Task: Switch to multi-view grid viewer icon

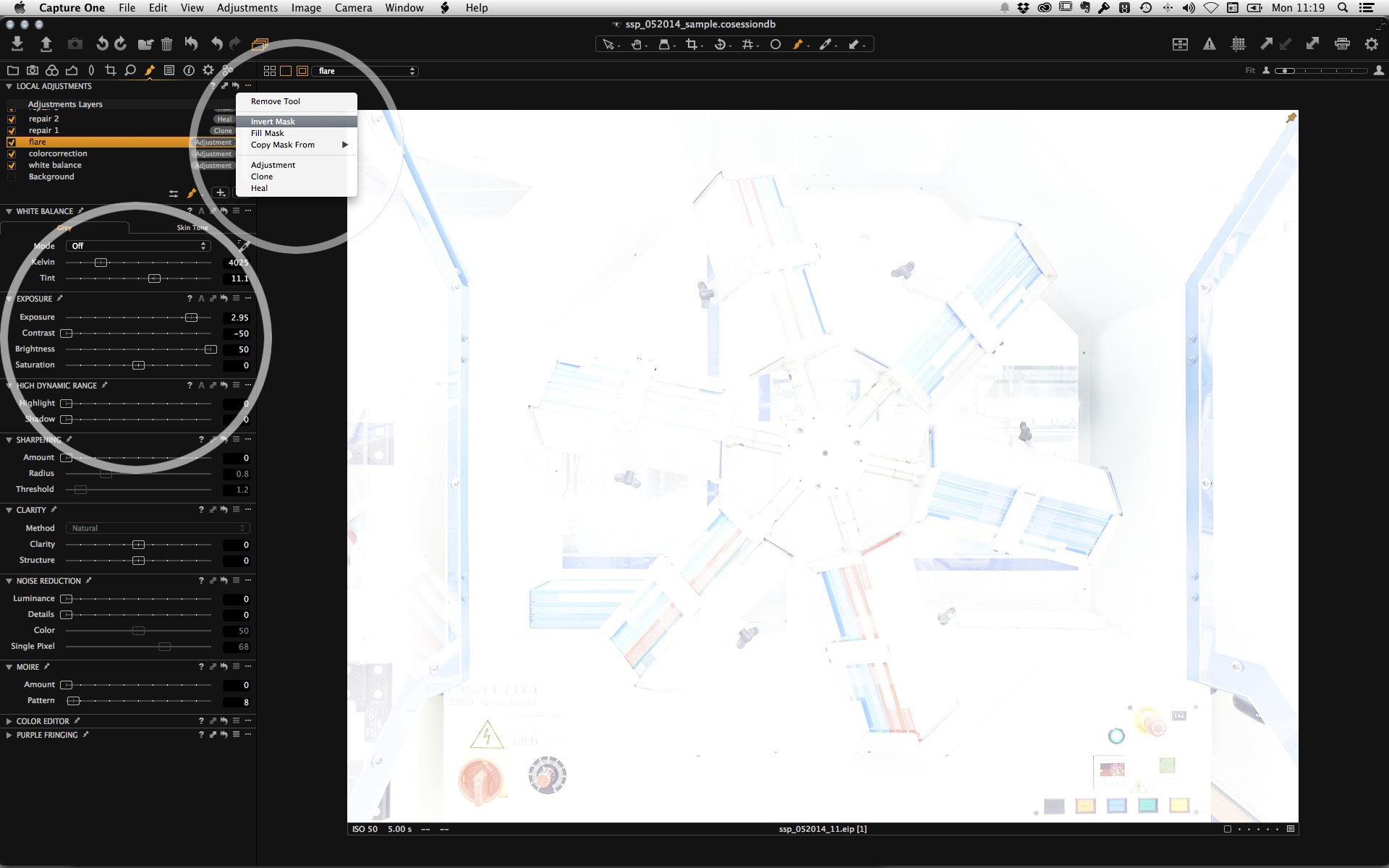Action: 270,71
